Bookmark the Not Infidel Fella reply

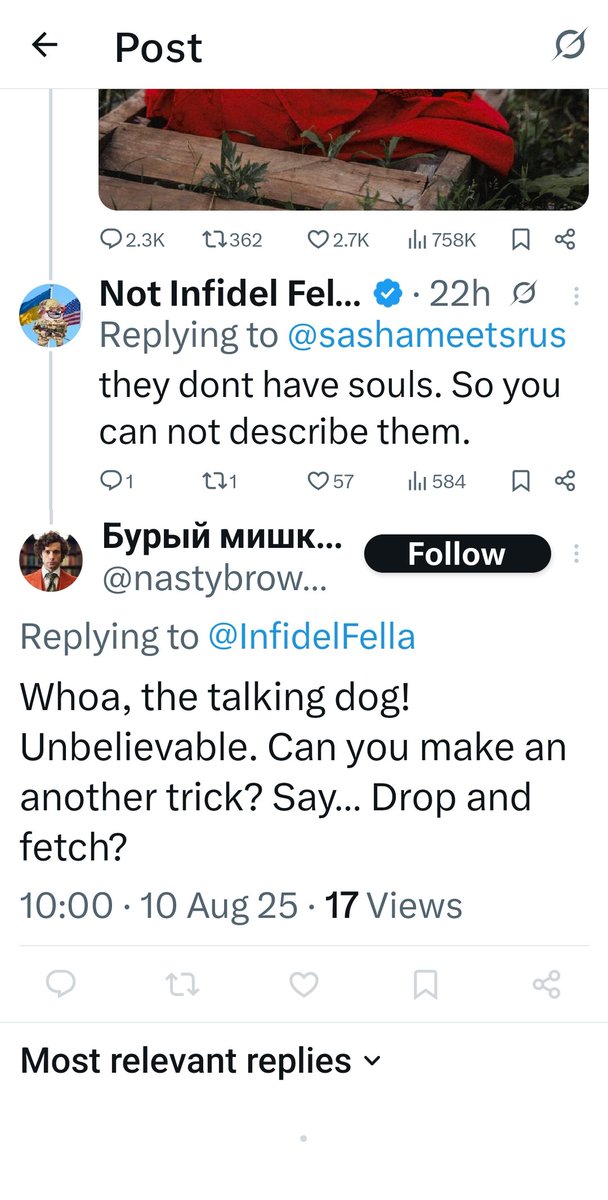point(520,481)
